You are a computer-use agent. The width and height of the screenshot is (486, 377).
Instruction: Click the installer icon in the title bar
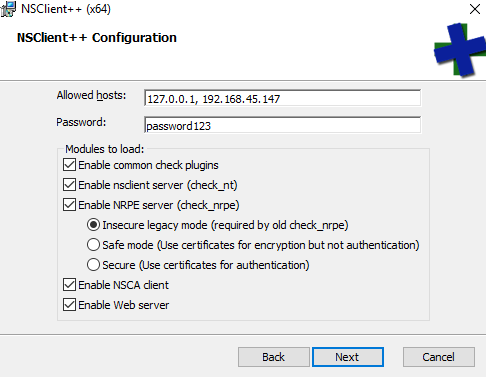(x=8, y=9)
